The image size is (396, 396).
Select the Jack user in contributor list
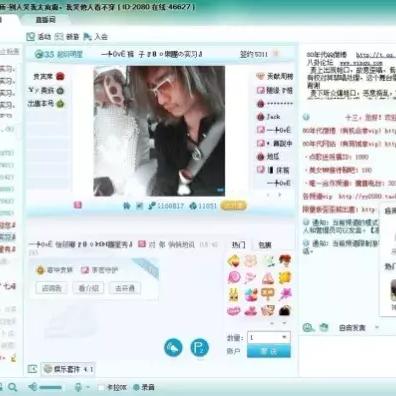coord(274,117)
